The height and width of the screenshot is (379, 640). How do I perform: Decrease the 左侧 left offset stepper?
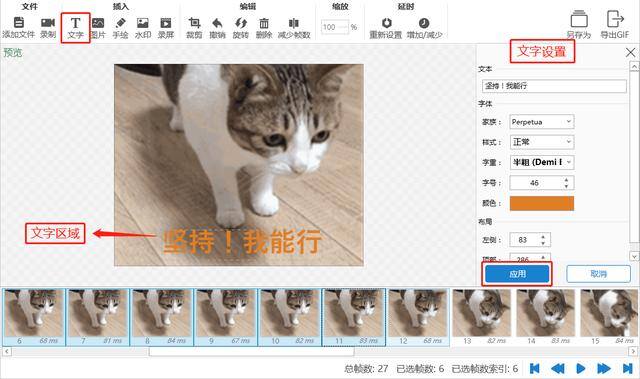point(543,243)
